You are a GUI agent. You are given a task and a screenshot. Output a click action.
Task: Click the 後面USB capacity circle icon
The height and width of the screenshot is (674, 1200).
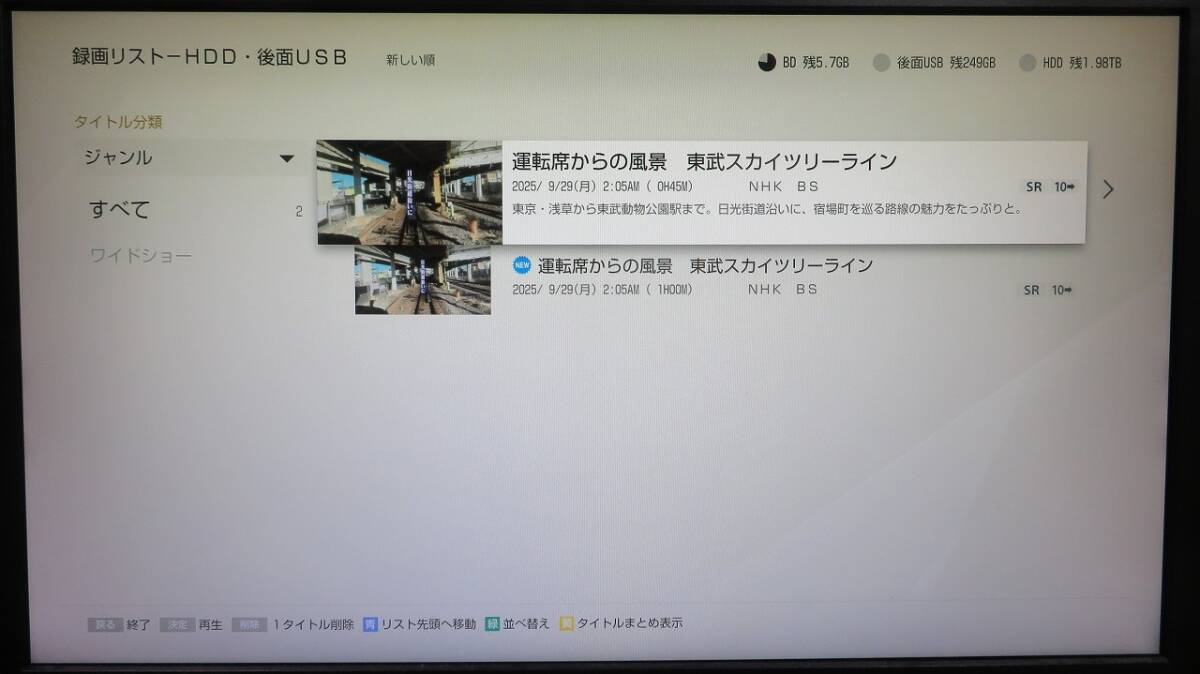(881, 62)
